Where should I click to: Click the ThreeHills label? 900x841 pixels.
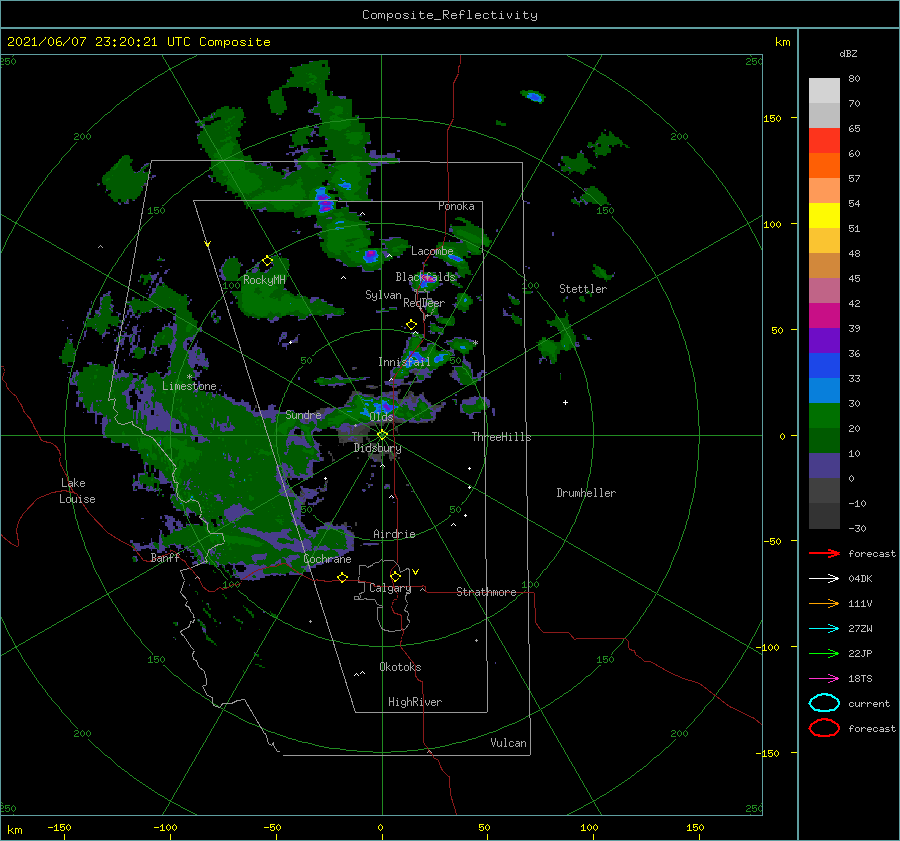(501, 437)
